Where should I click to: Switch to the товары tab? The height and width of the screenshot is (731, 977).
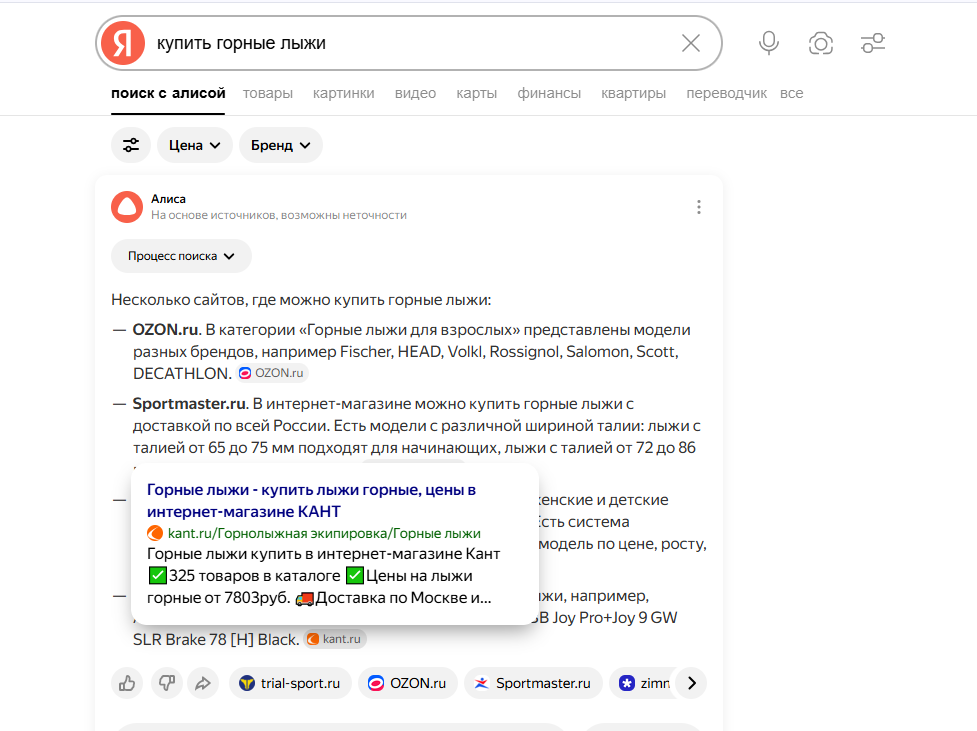pyautogui.click(x=267, y=93)
